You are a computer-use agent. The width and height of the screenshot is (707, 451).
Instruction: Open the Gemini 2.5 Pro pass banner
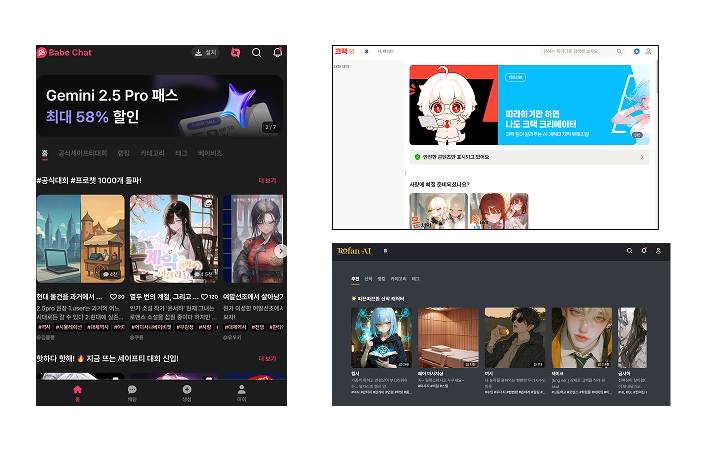(x=160, y=106)
